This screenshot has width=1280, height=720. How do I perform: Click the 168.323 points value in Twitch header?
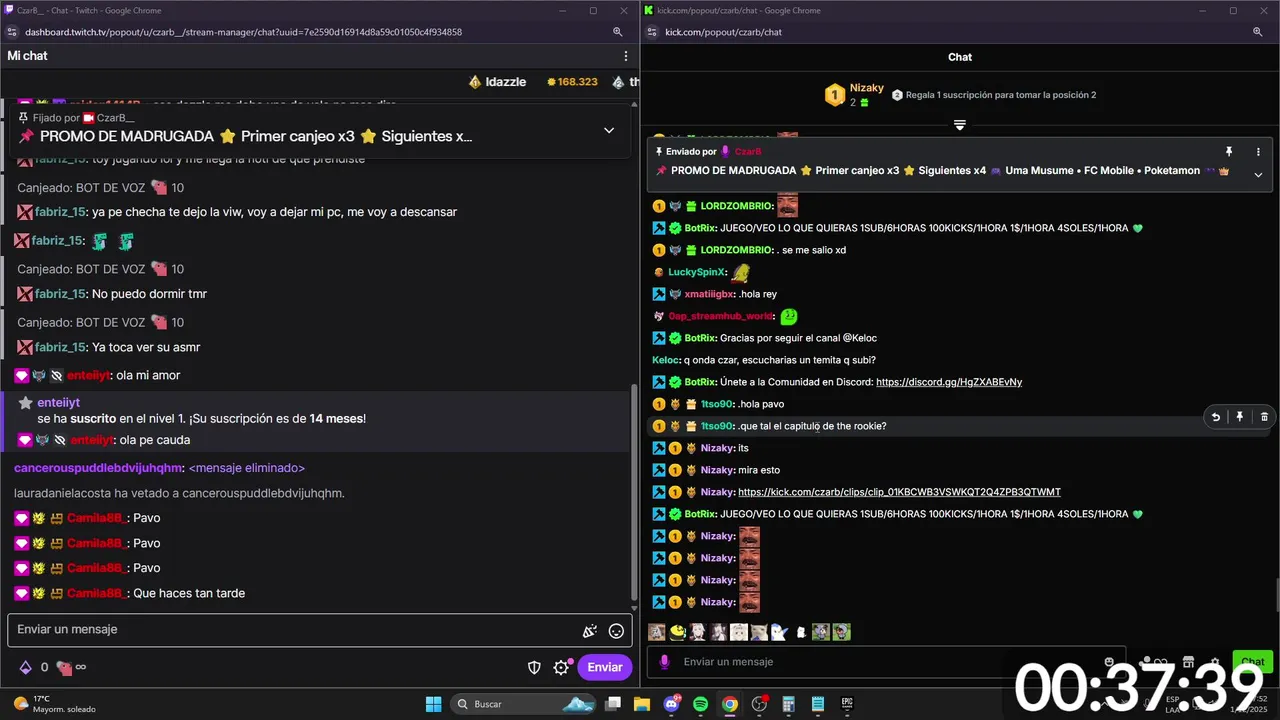pyautogui.click(x=572, y=82)
